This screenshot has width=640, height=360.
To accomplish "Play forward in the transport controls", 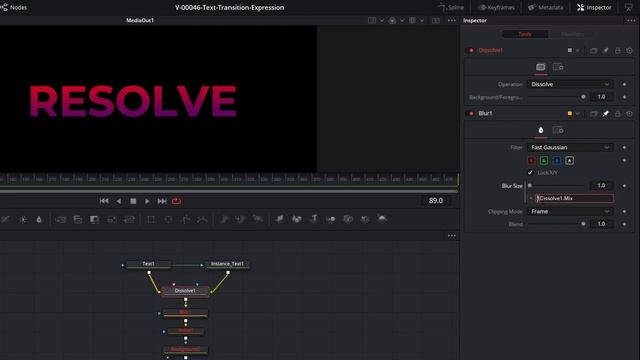I will pyautogui.click(x=147, y=201).
